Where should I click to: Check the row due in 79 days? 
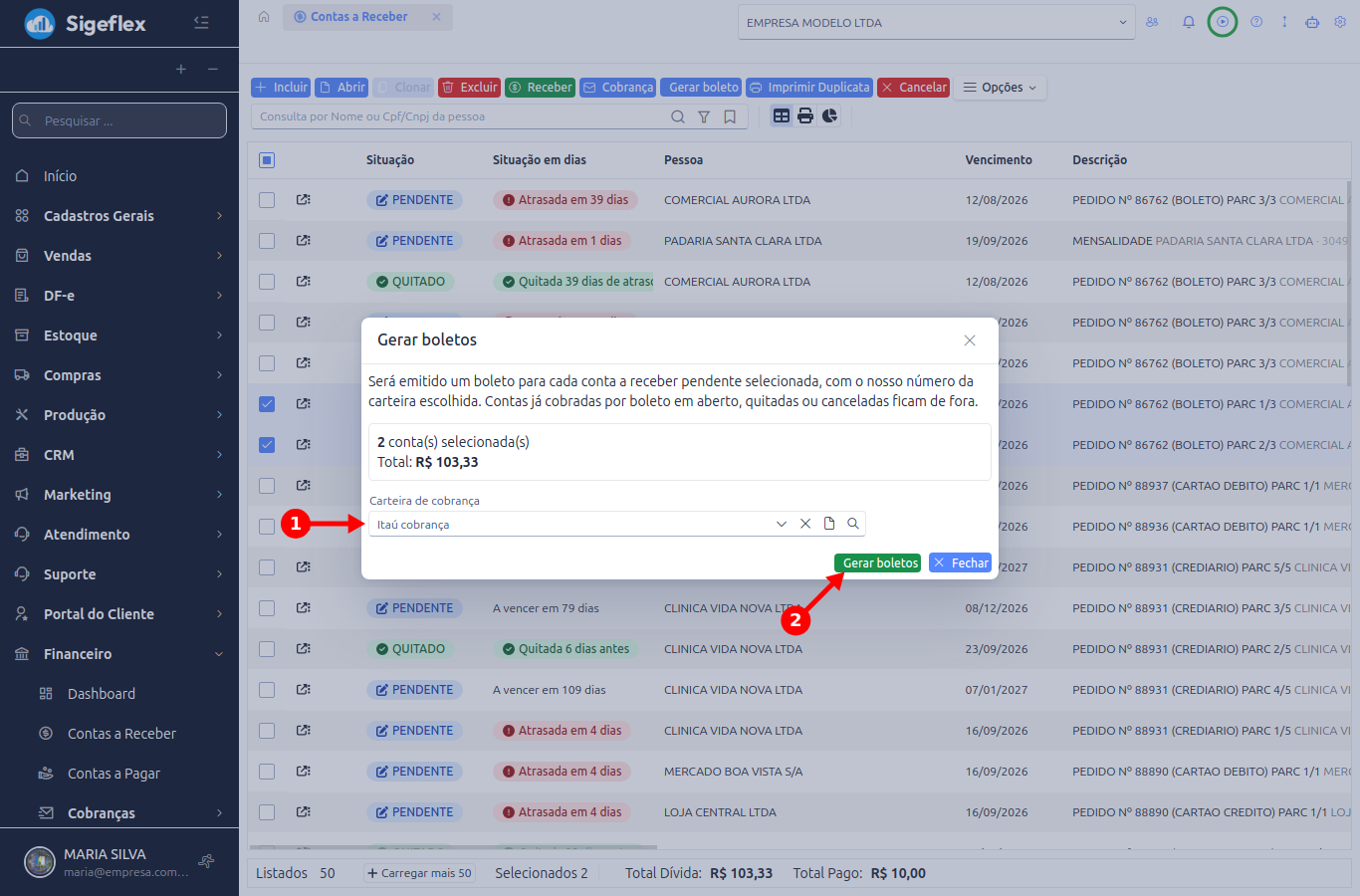point(267,608)
